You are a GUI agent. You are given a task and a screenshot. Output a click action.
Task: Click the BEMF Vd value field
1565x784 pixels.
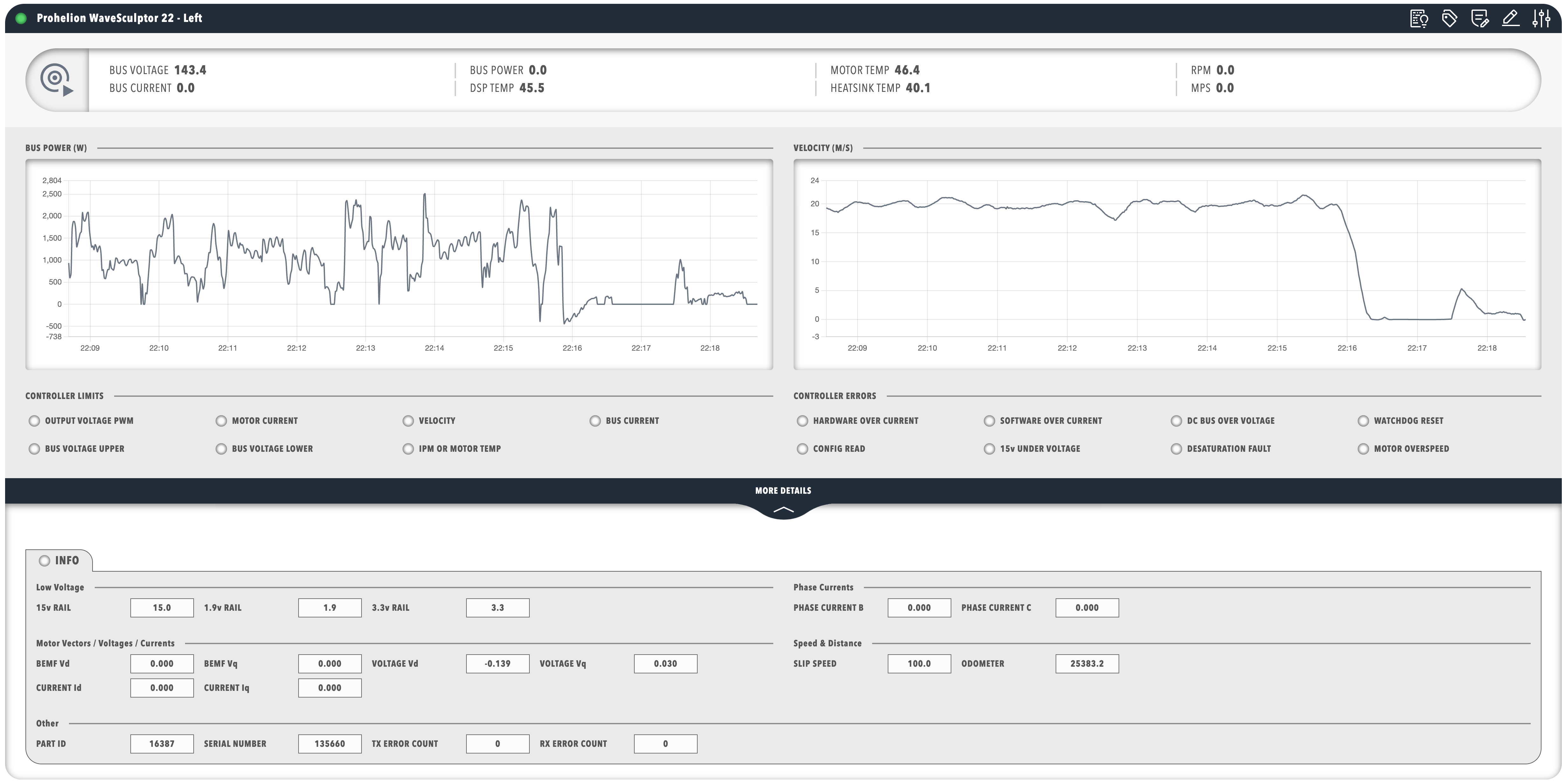point(162,664)
